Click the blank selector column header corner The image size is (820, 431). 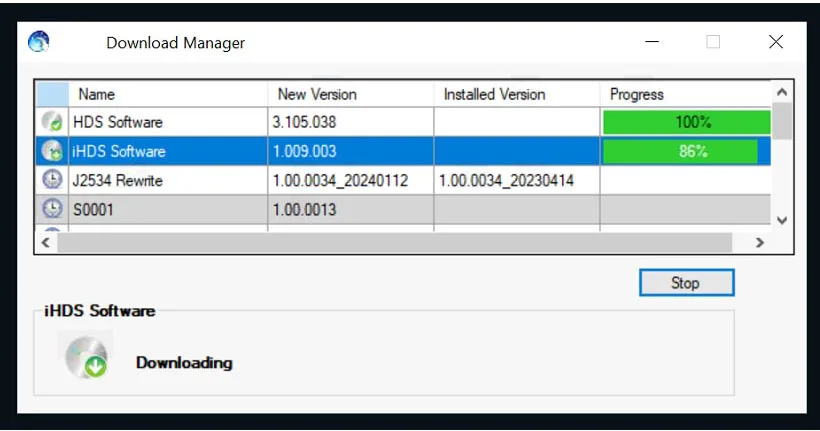click(x=52, y=94)
